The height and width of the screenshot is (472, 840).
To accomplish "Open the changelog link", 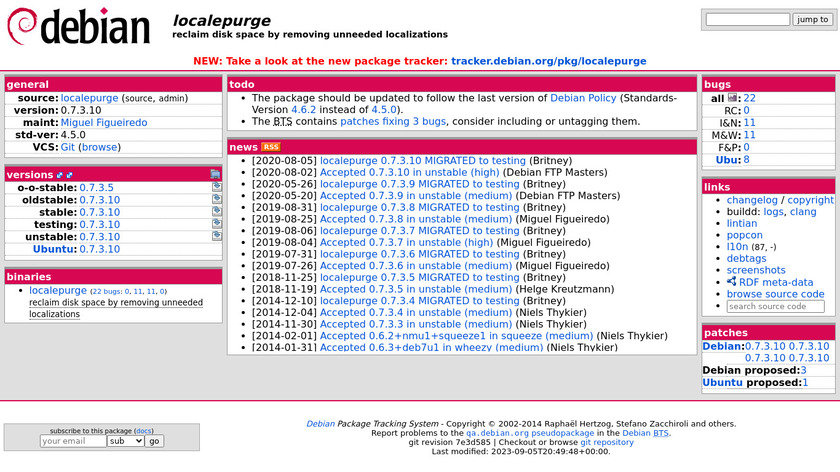I will pos(752,200).
